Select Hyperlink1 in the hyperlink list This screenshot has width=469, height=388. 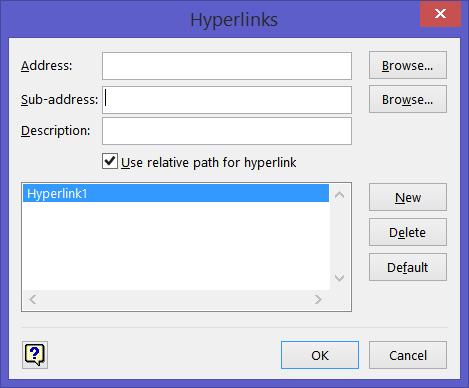[176, 193]
